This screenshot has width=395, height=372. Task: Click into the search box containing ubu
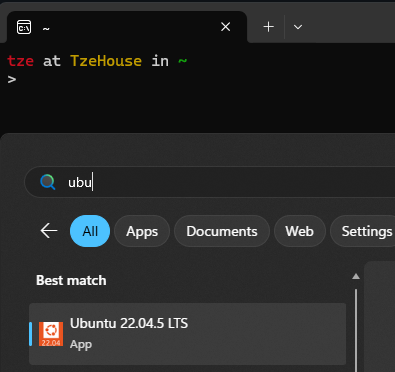[x=210, y=182]
